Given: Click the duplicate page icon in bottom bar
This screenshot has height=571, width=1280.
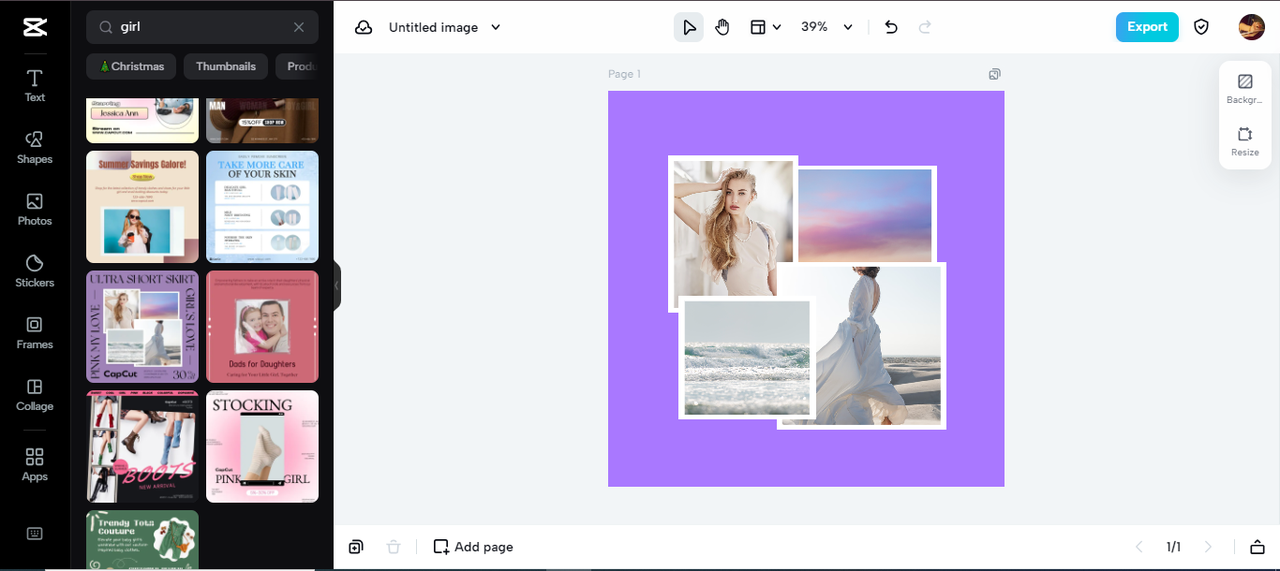Looking at the screenshot, I should click(x=356, y=547).
